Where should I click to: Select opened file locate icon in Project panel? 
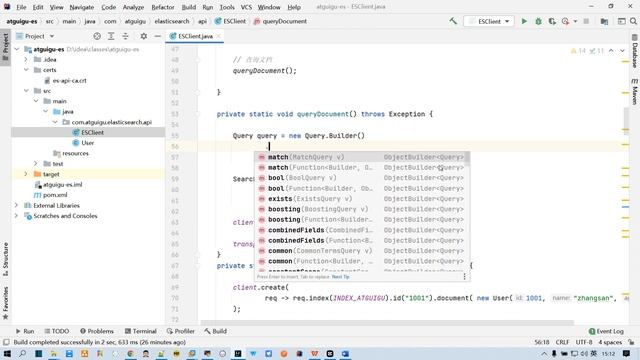pos(97,36)
